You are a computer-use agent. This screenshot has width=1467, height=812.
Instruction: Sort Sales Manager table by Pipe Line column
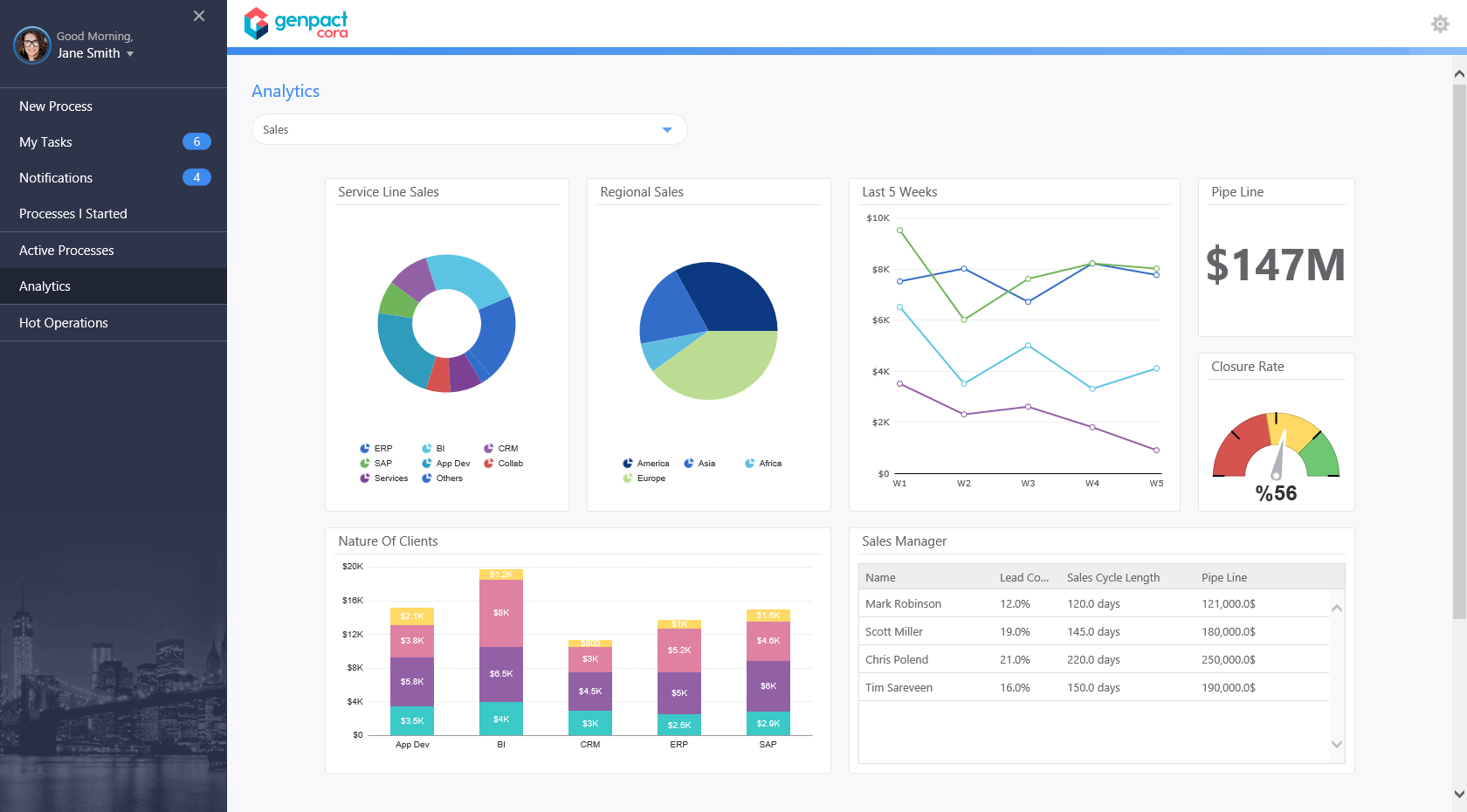tap(1224, 578)
